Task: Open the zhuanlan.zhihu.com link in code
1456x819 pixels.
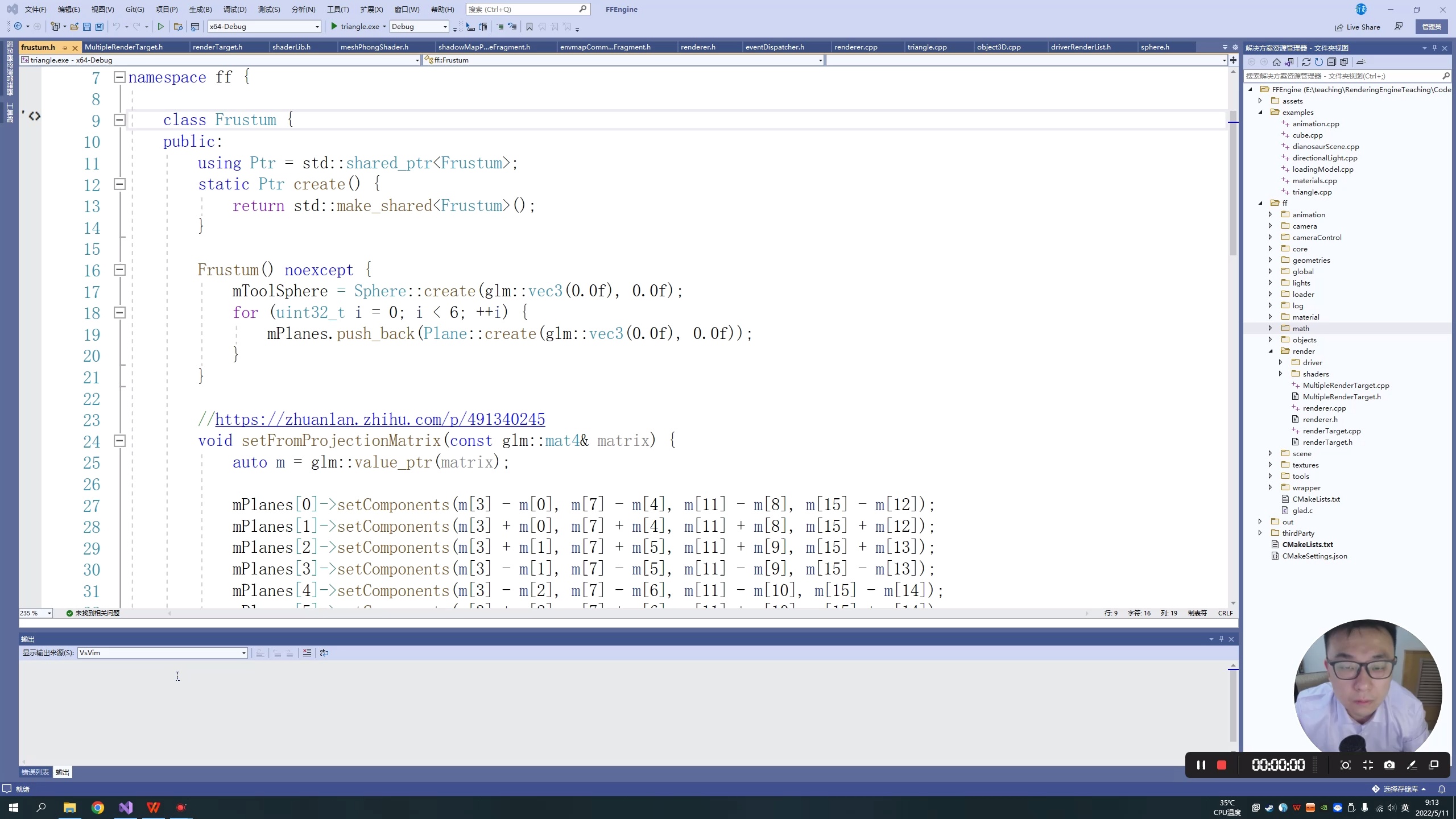Action: click(379, 420)
